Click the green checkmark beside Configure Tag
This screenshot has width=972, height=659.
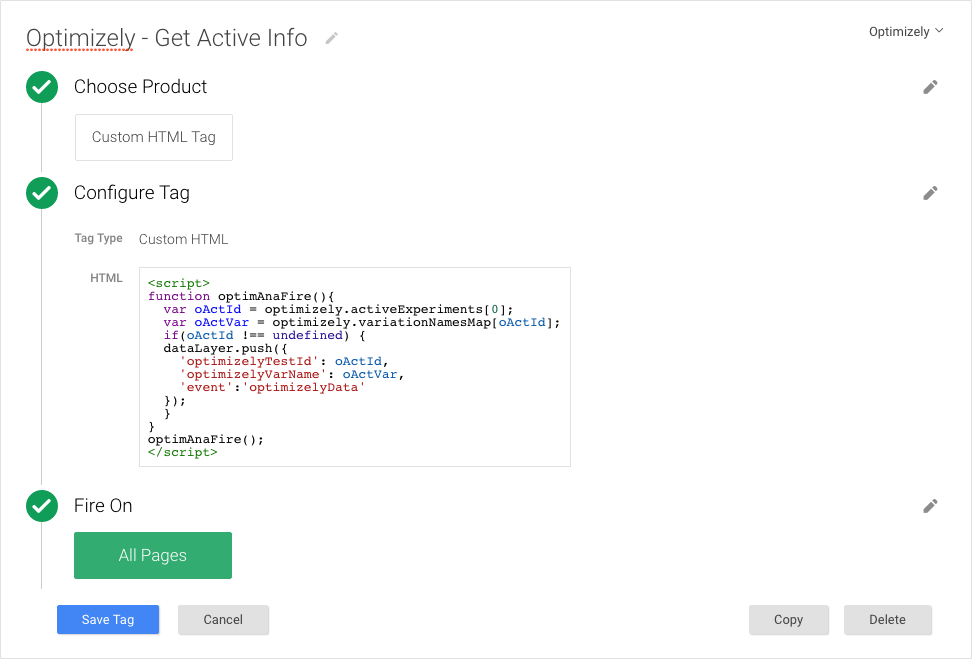tap(41, 193)
